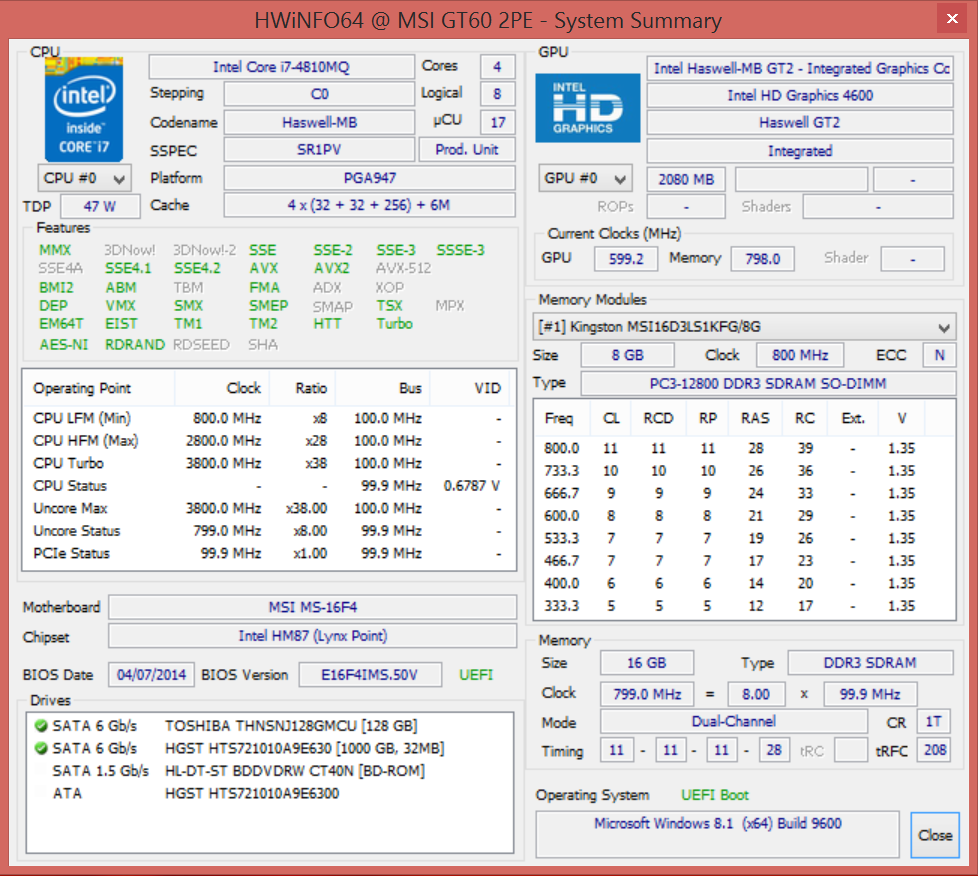The image size is (978, 876).
Task: Click the Prod. Unit field
Action: coord(467,150)
